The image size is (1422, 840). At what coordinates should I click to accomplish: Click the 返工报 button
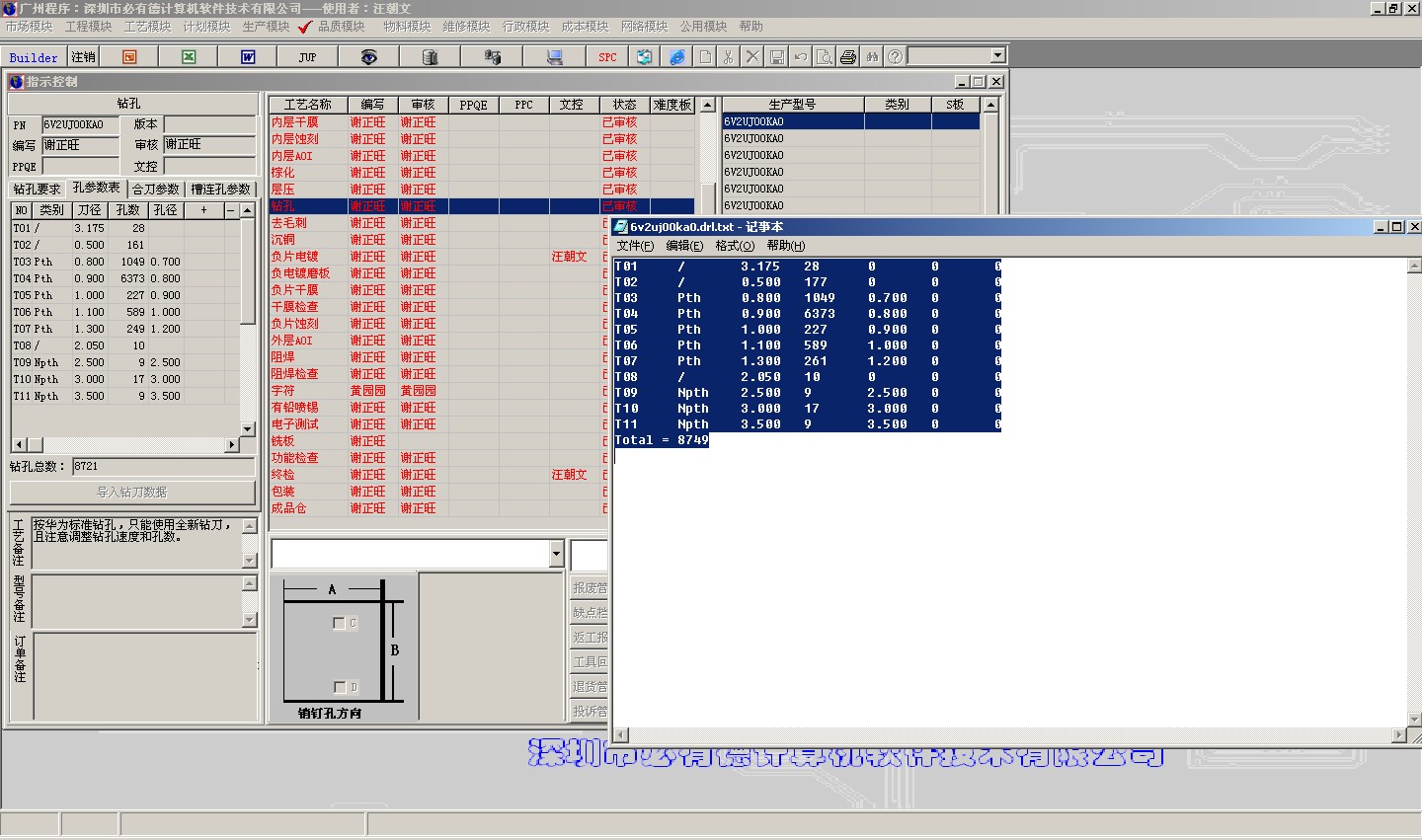point(590,637)
